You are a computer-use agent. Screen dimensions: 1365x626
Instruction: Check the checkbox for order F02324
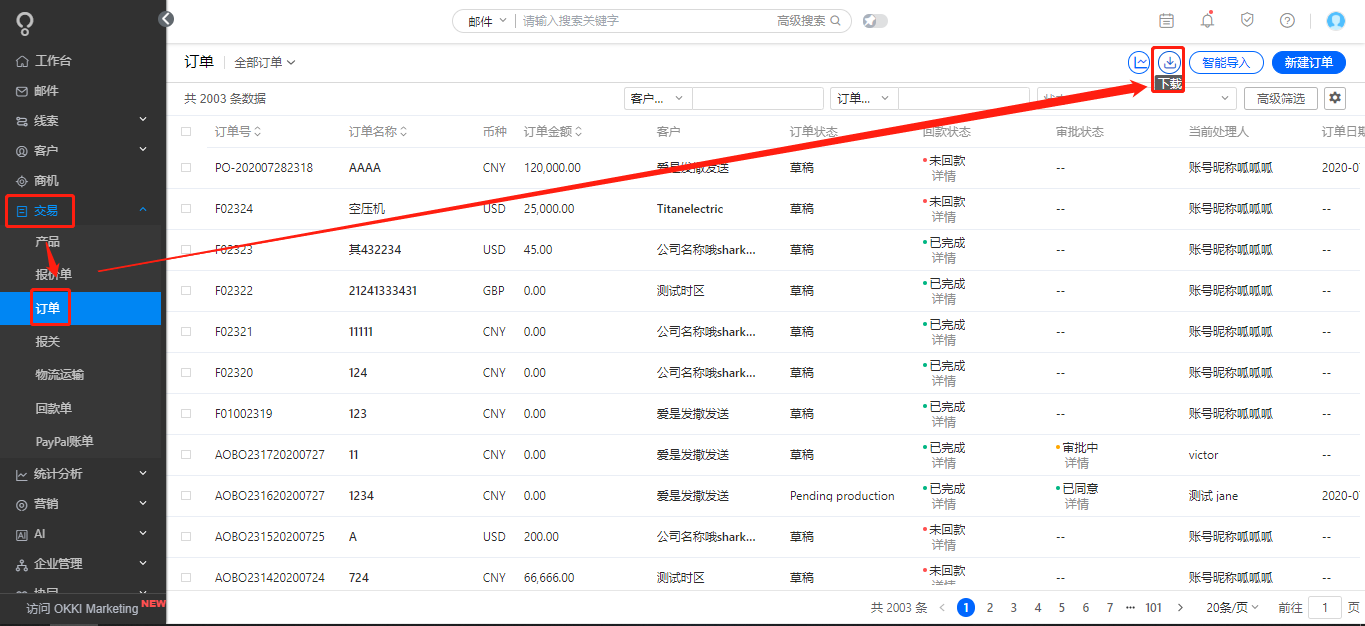[185, 208]
